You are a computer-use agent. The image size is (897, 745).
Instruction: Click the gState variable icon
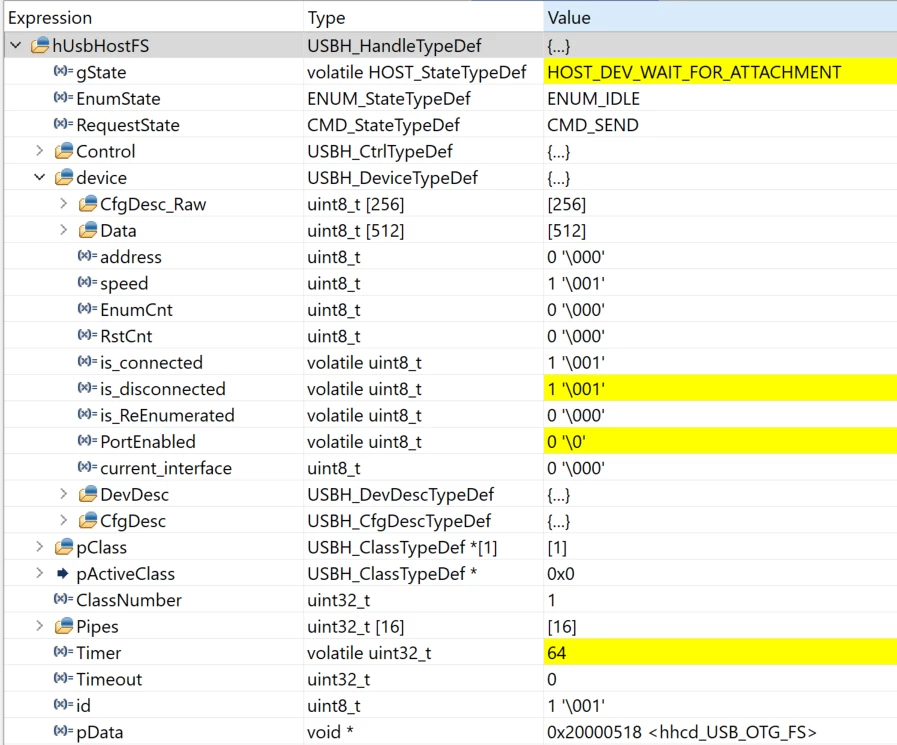[63, 71]
